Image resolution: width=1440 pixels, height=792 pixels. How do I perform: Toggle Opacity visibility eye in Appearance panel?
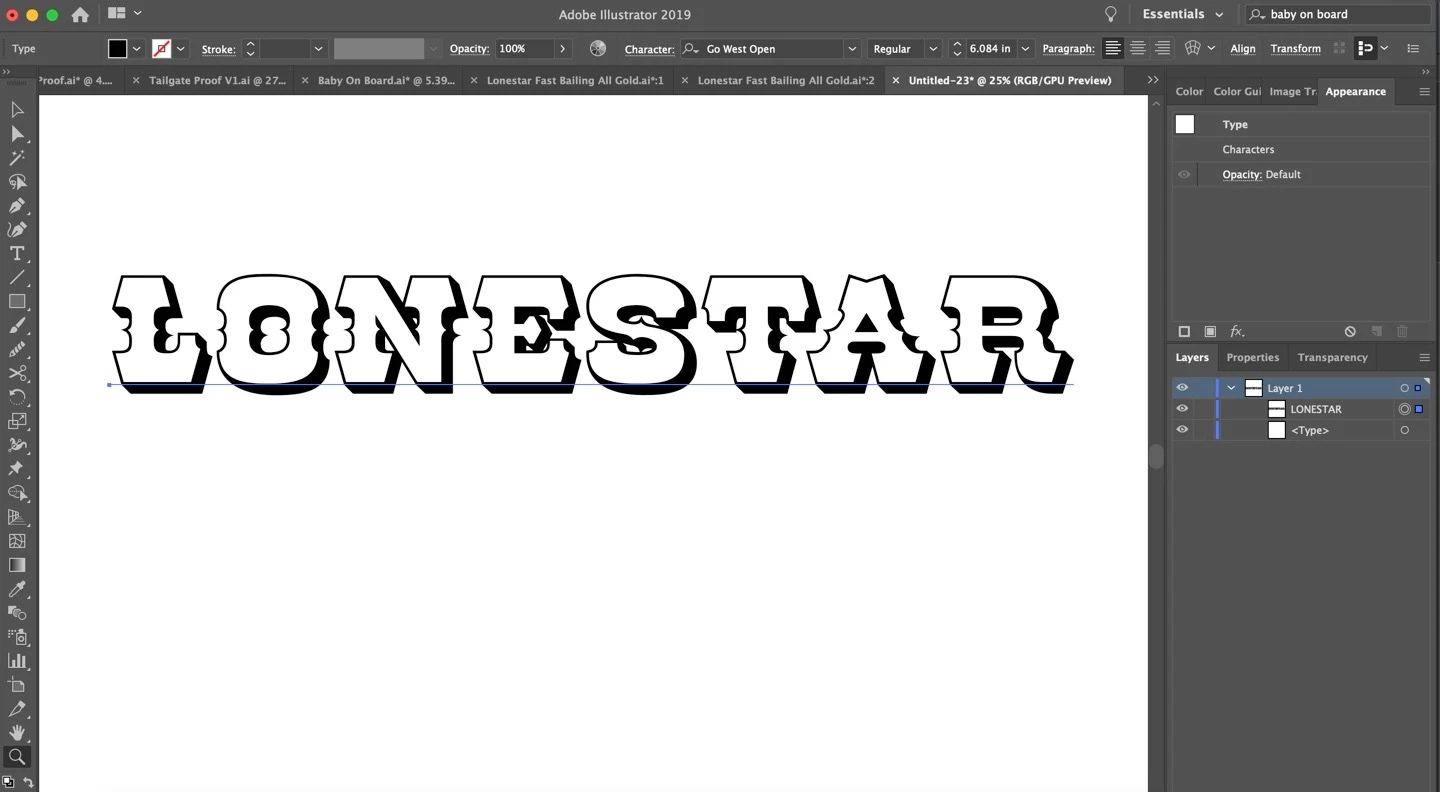pos(1184,174)
